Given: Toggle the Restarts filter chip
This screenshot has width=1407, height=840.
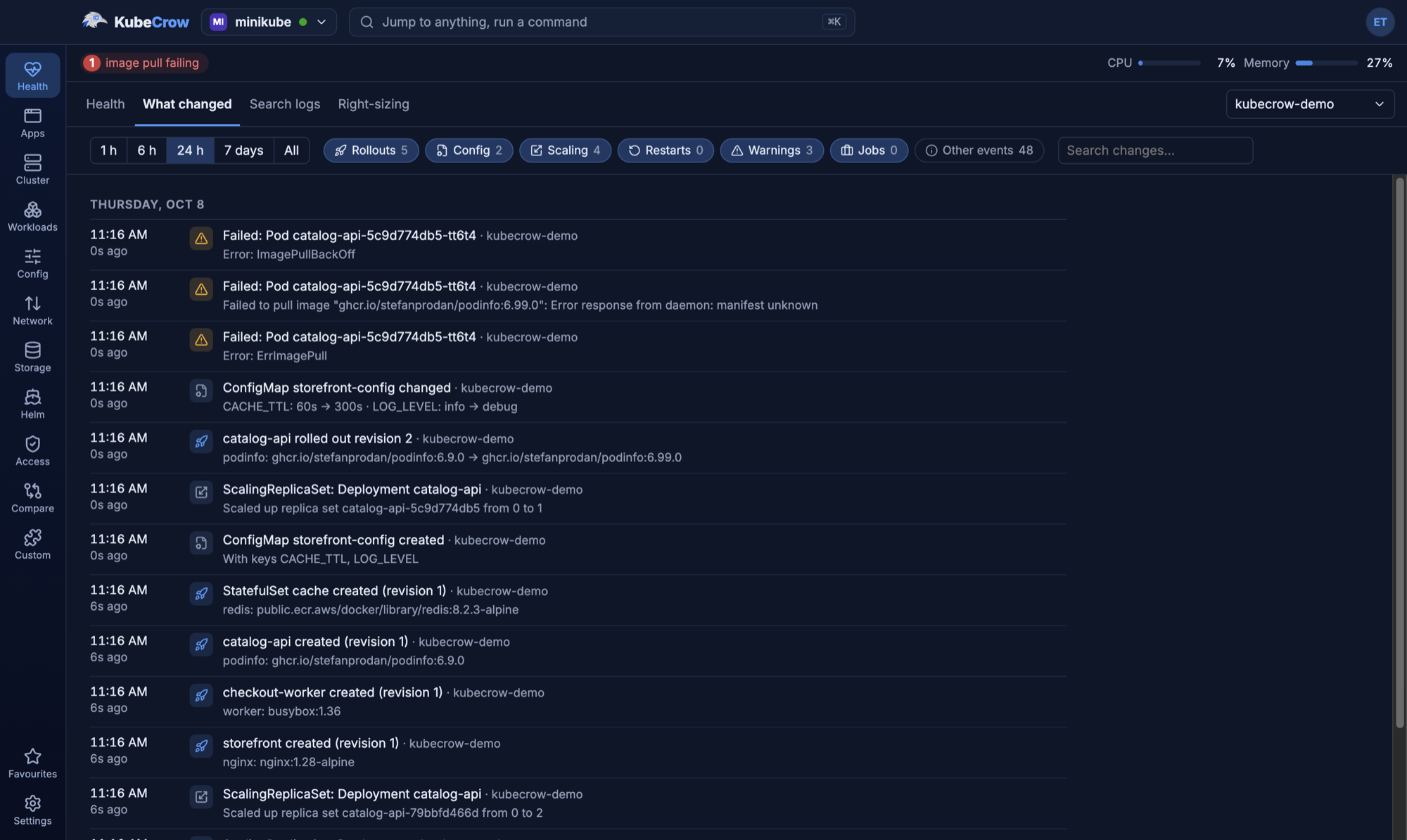Looking at the screenshot, I should pos(666,151).
